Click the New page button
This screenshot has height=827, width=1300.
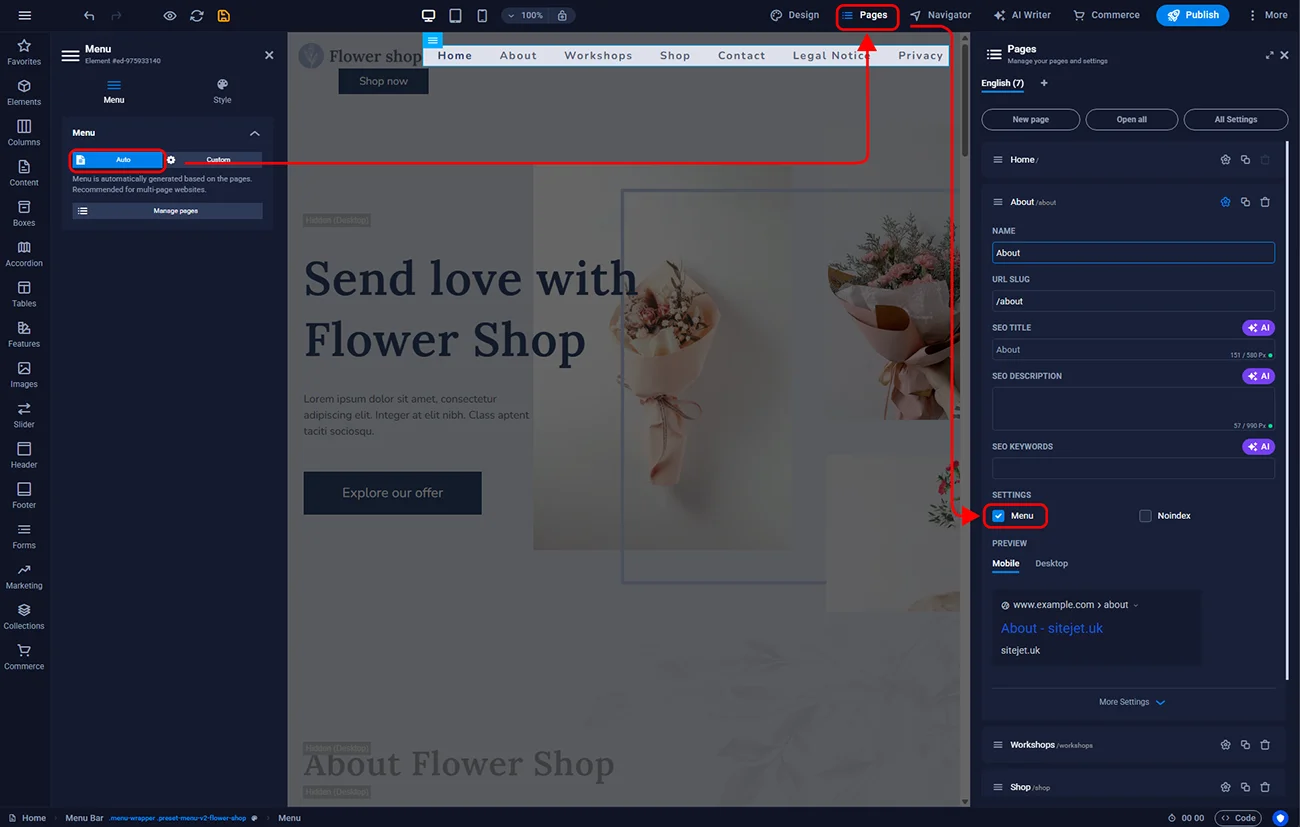click(x=1030, y=119)
